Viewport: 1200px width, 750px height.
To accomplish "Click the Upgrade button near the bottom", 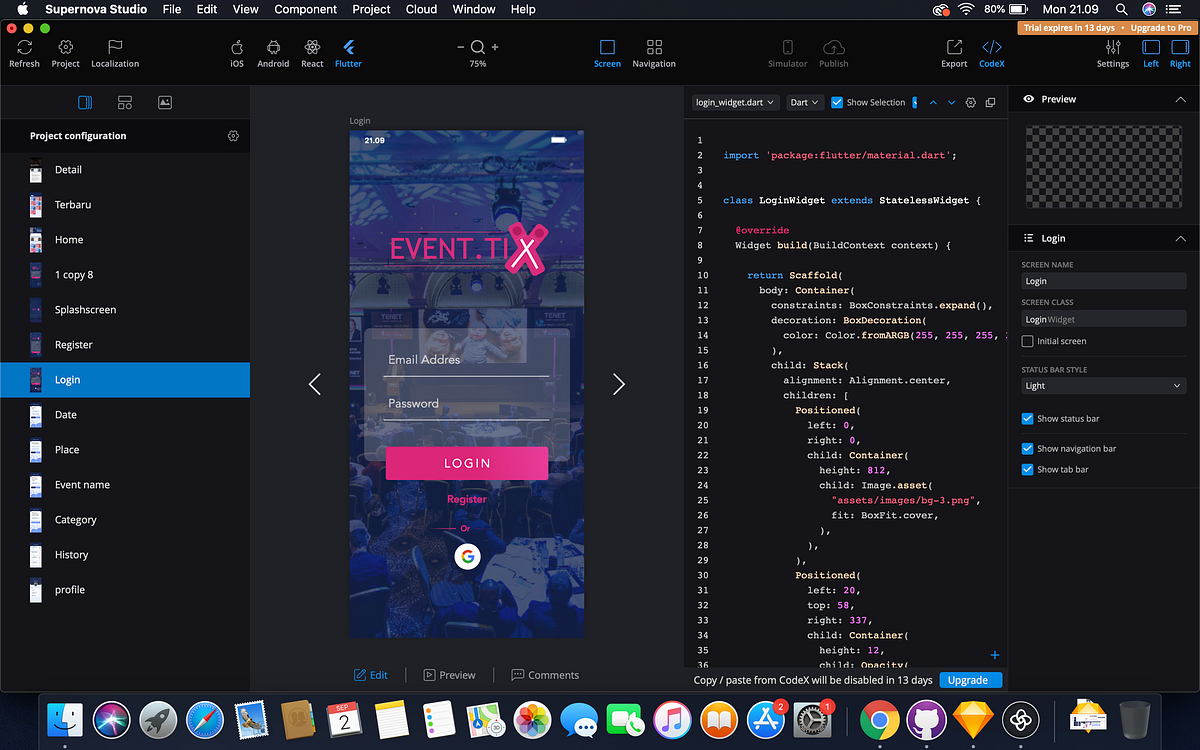I will 969,679.
